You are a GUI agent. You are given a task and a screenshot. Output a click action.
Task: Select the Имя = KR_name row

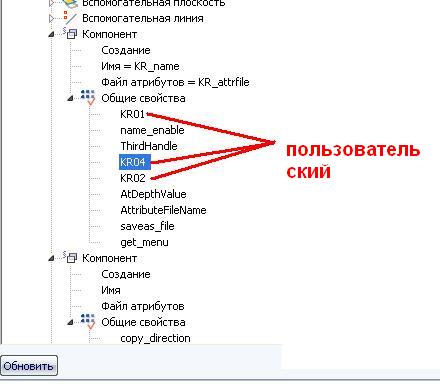pyautogui.click(x=140, y=66)
